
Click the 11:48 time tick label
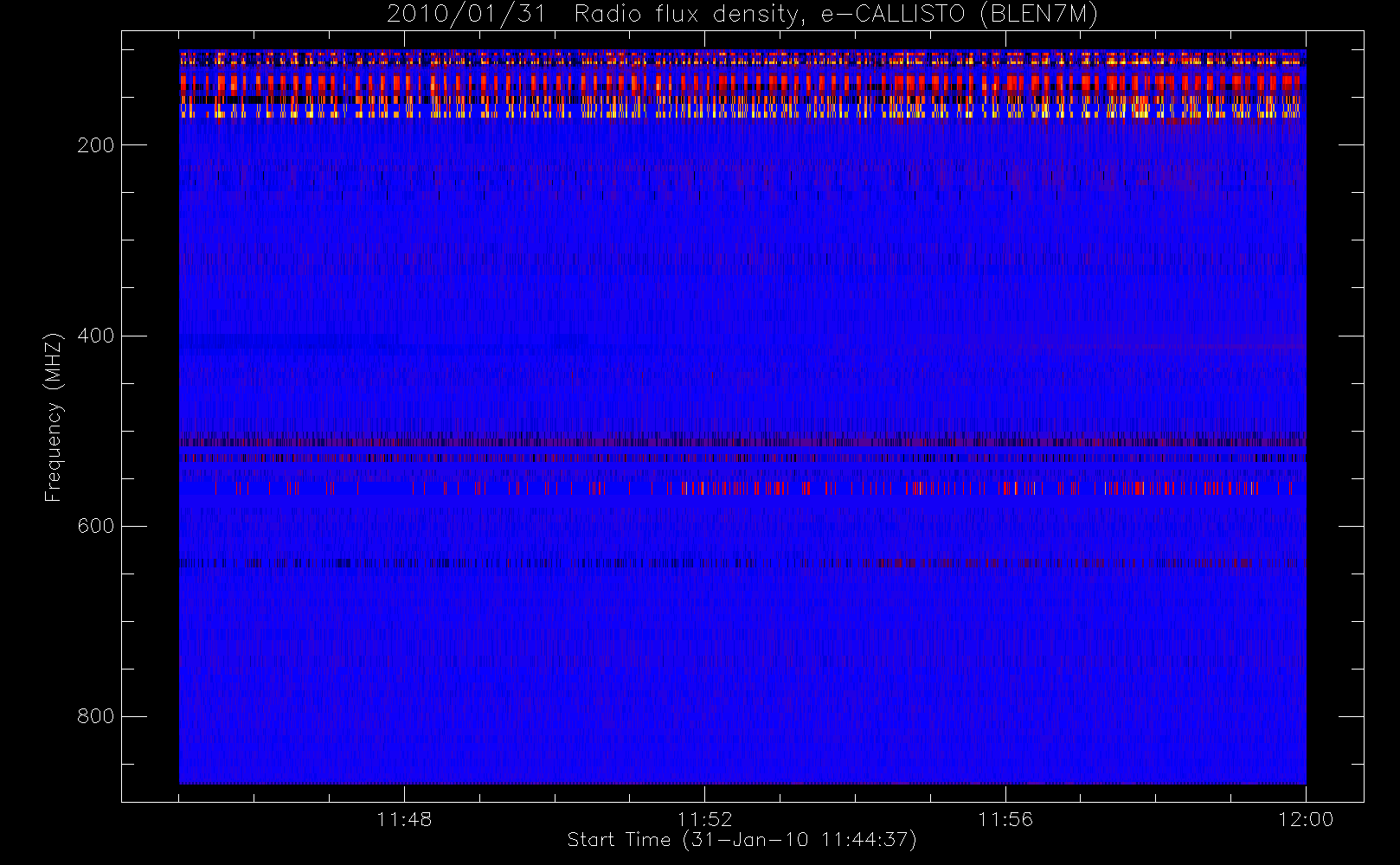[404, 819]
